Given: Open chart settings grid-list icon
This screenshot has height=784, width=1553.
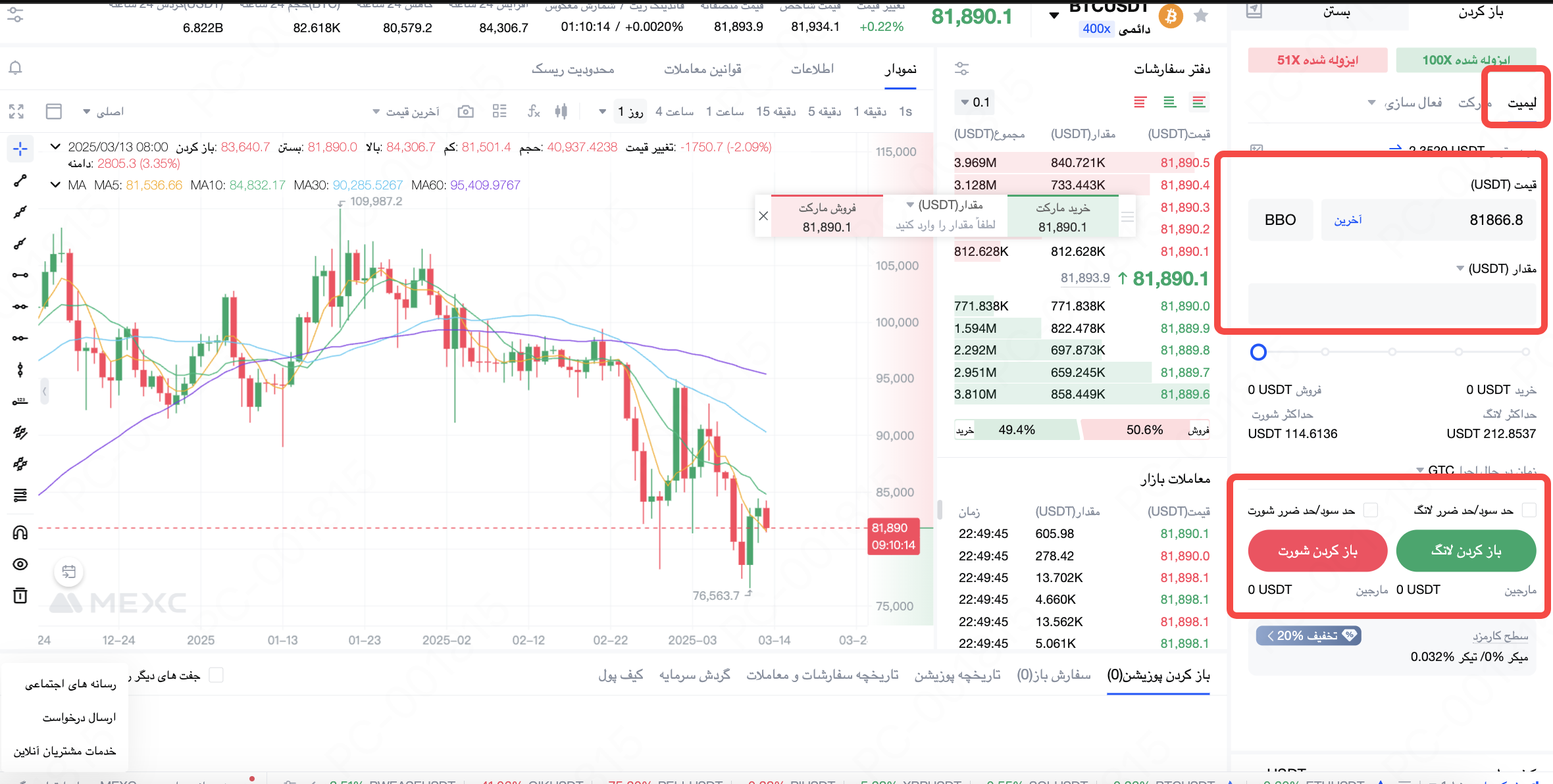Looking at the screenshot, I should pos(499,111).
